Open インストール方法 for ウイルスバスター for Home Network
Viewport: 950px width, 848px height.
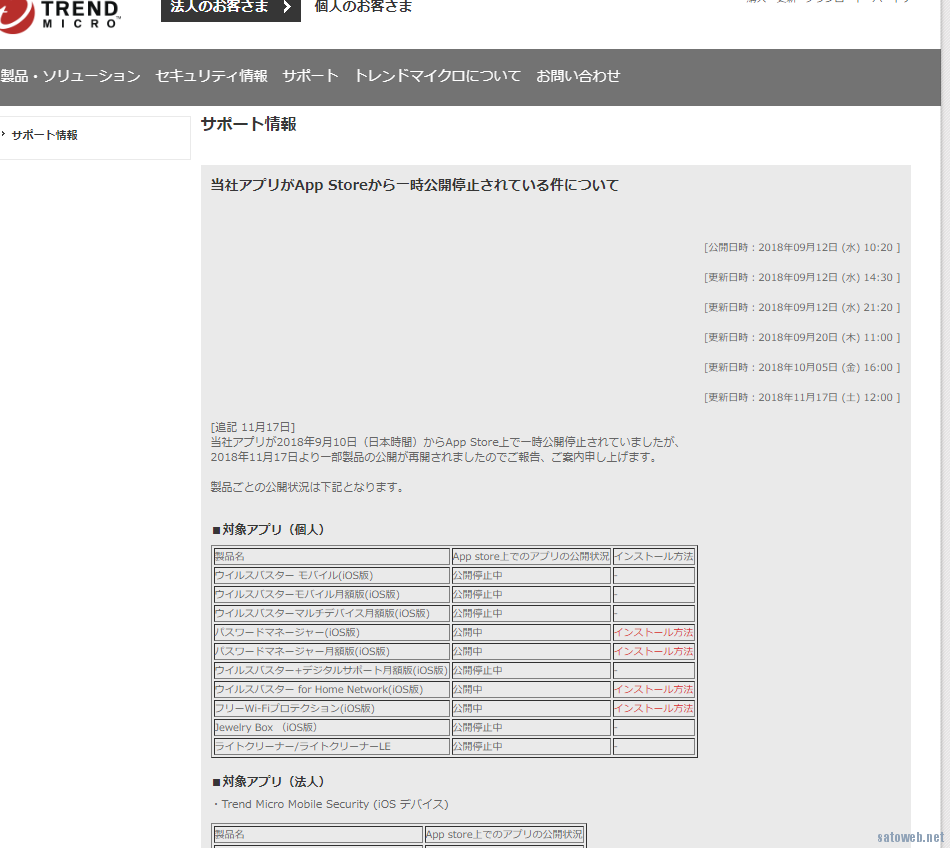click(653, 689)
